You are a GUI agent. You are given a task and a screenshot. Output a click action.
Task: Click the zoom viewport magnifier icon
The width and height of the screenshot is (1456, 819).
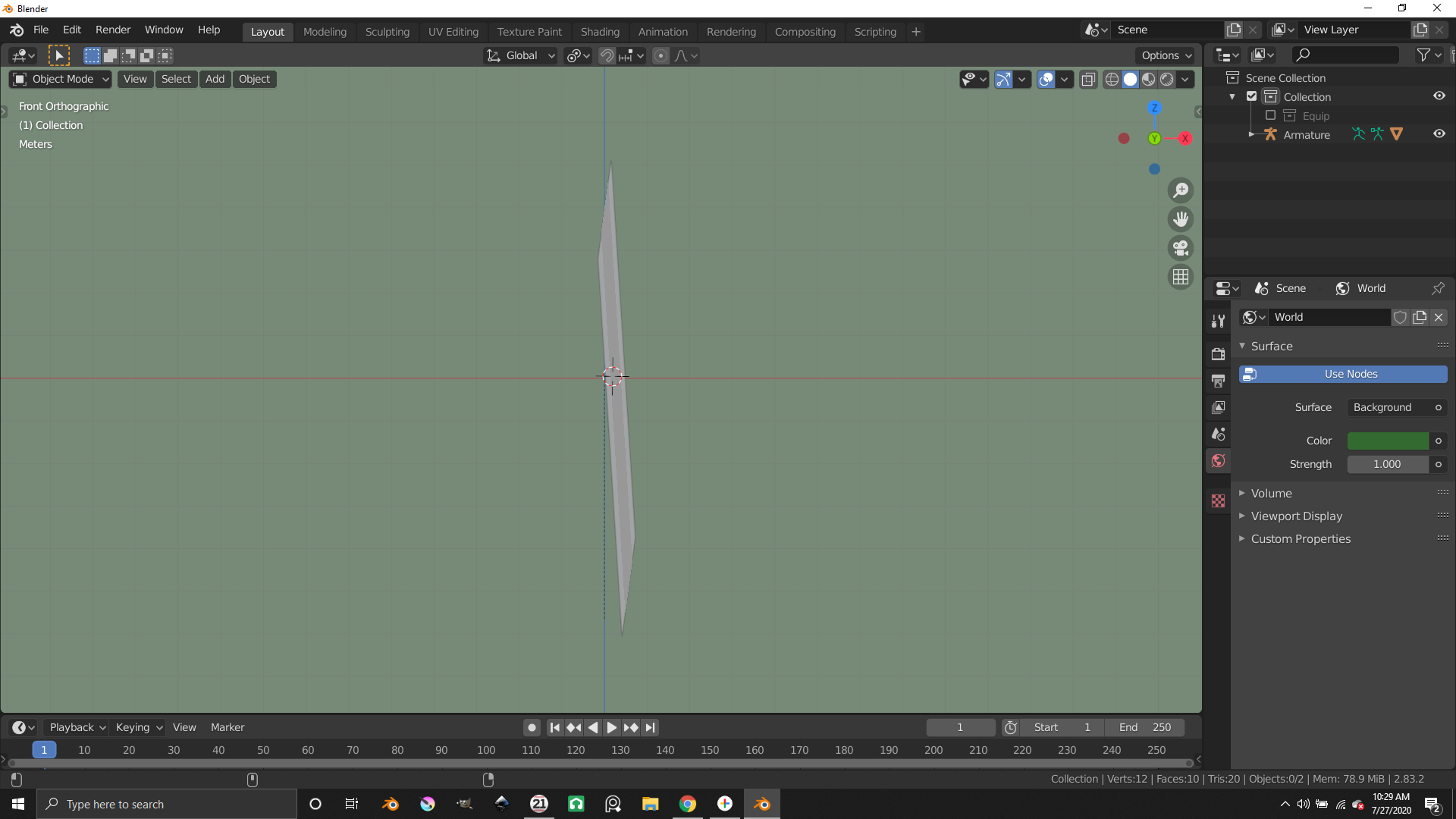(1181, 190)
